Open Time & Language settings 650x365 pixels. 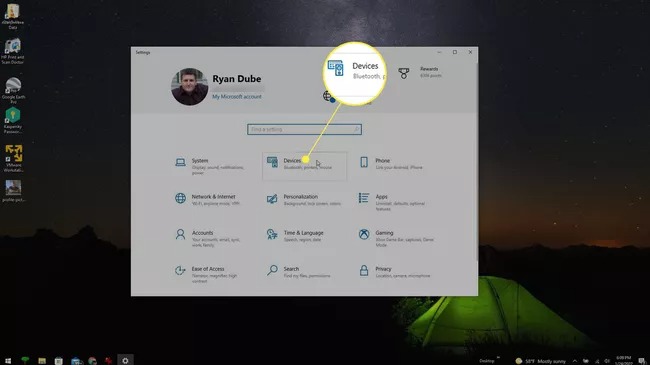point(304,236)
